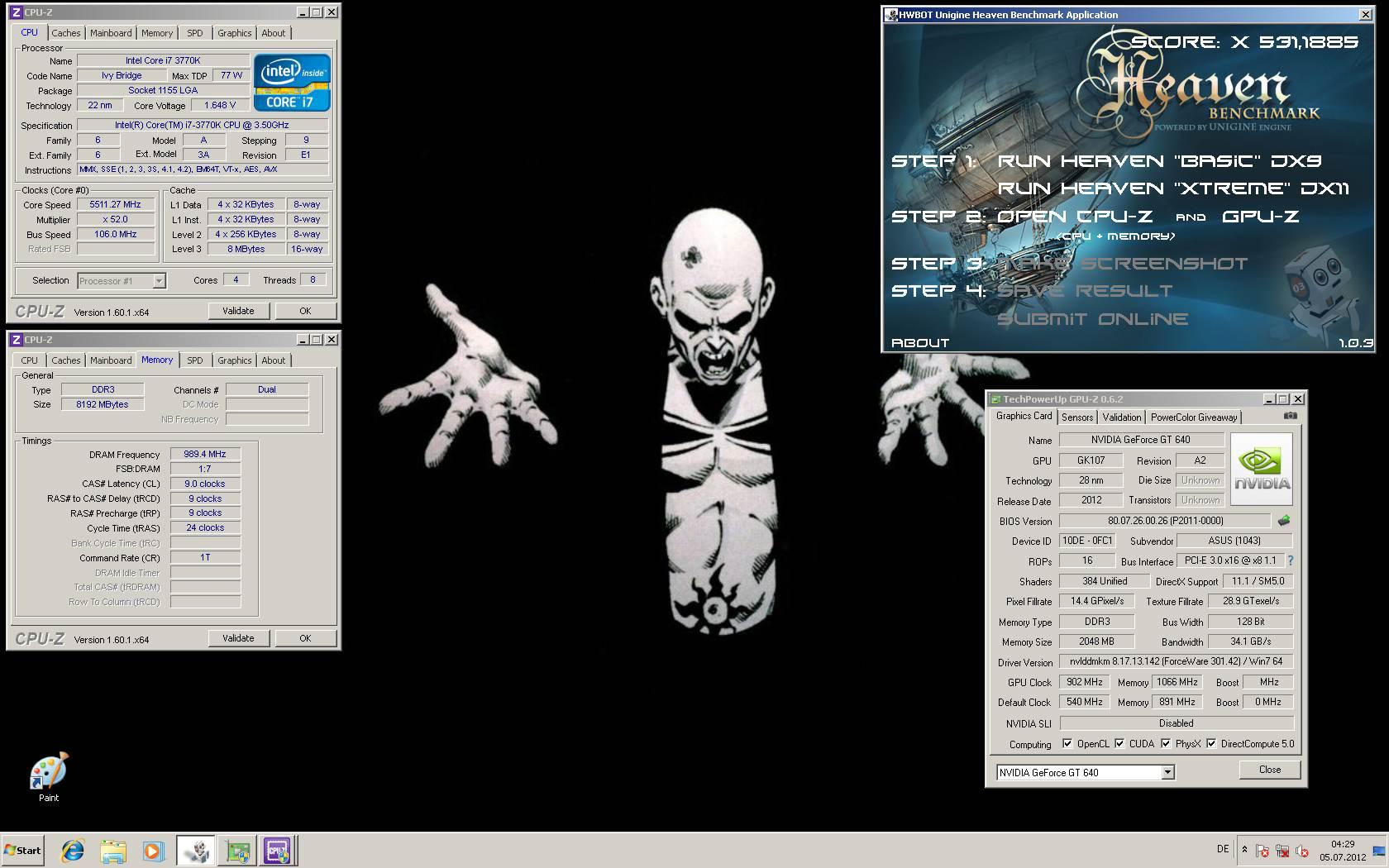Open Graphics tab in top CPU-Z window
The width and height of the screenshot is (1389, 868).
pyautogui.click(x=235, y=33)
